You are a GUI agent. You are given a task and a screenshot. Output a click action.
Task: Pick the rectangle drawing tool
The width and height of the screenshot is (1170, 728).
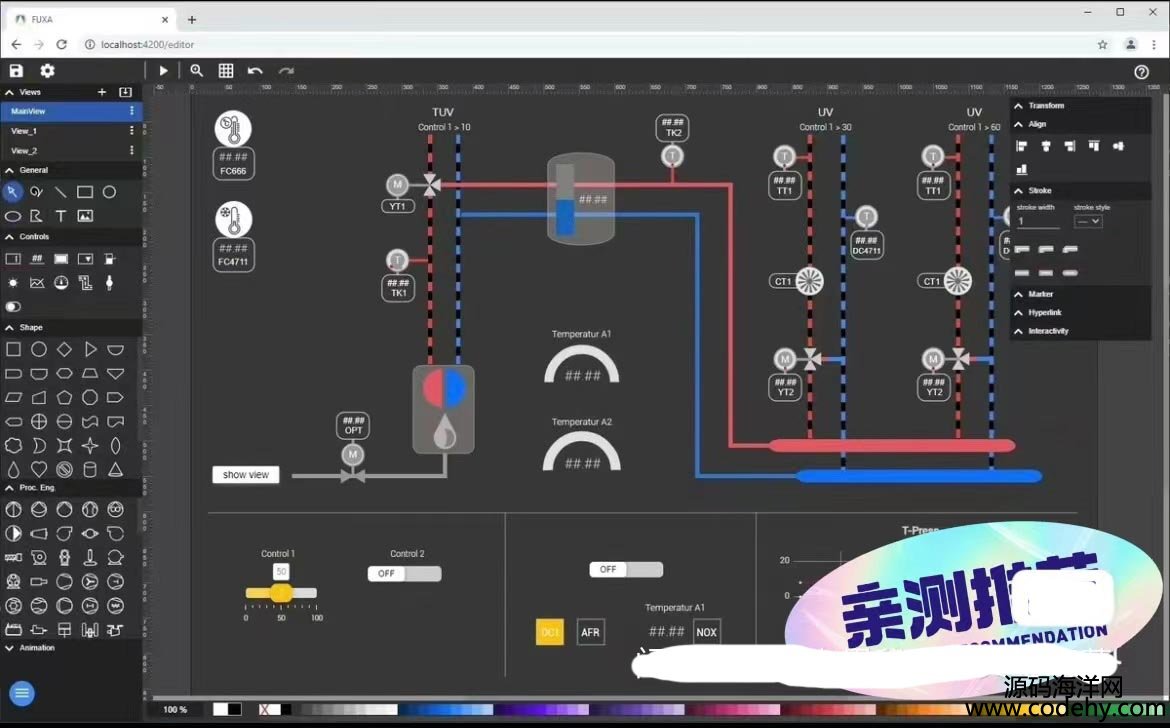click(85, 192)
